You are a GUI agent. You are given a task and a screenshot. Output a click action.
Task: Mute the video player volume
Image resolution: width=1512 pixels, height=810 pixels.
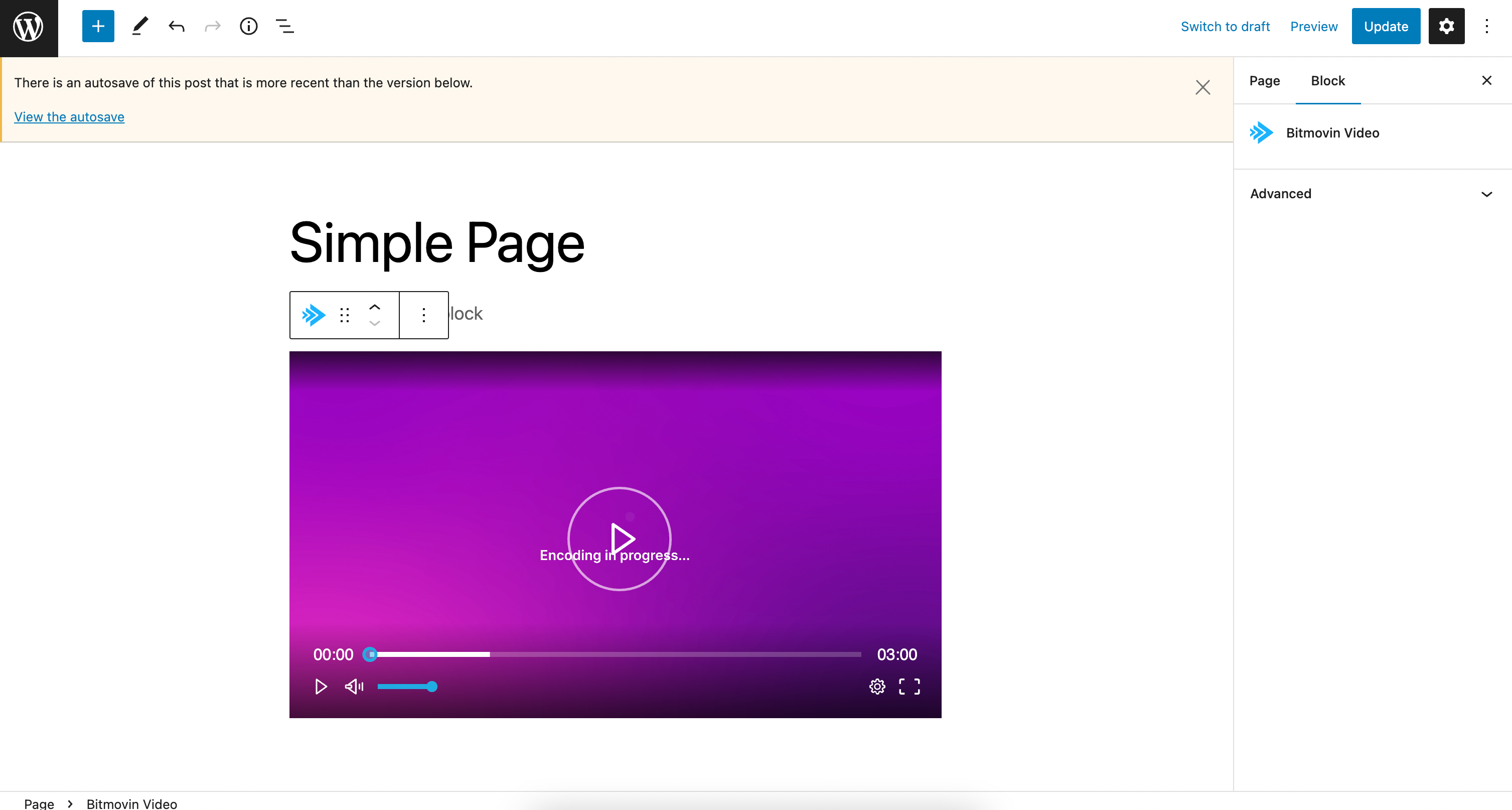coord(354,686)
